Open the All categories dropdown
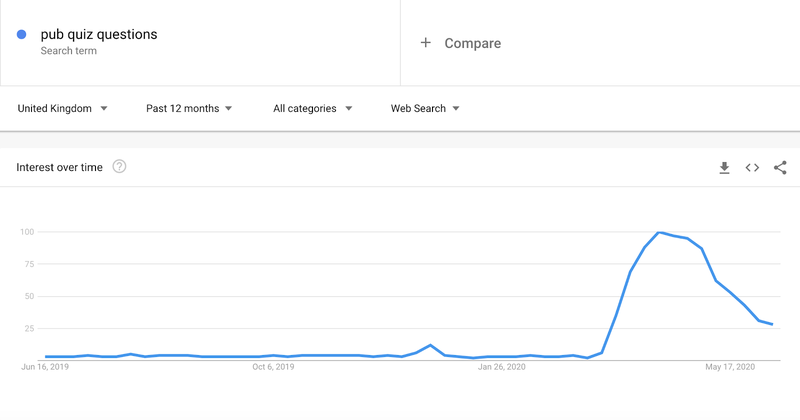The image size is (800, 420). click(x=312, y=108)
